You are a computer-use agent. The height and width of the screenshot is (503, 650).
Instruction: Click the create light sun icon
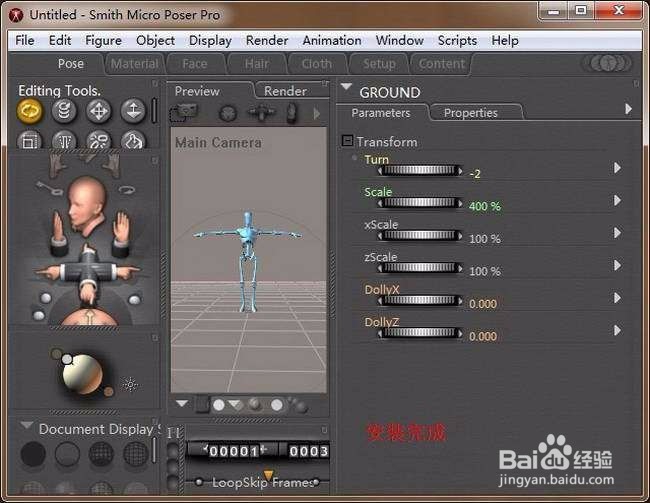130,385
